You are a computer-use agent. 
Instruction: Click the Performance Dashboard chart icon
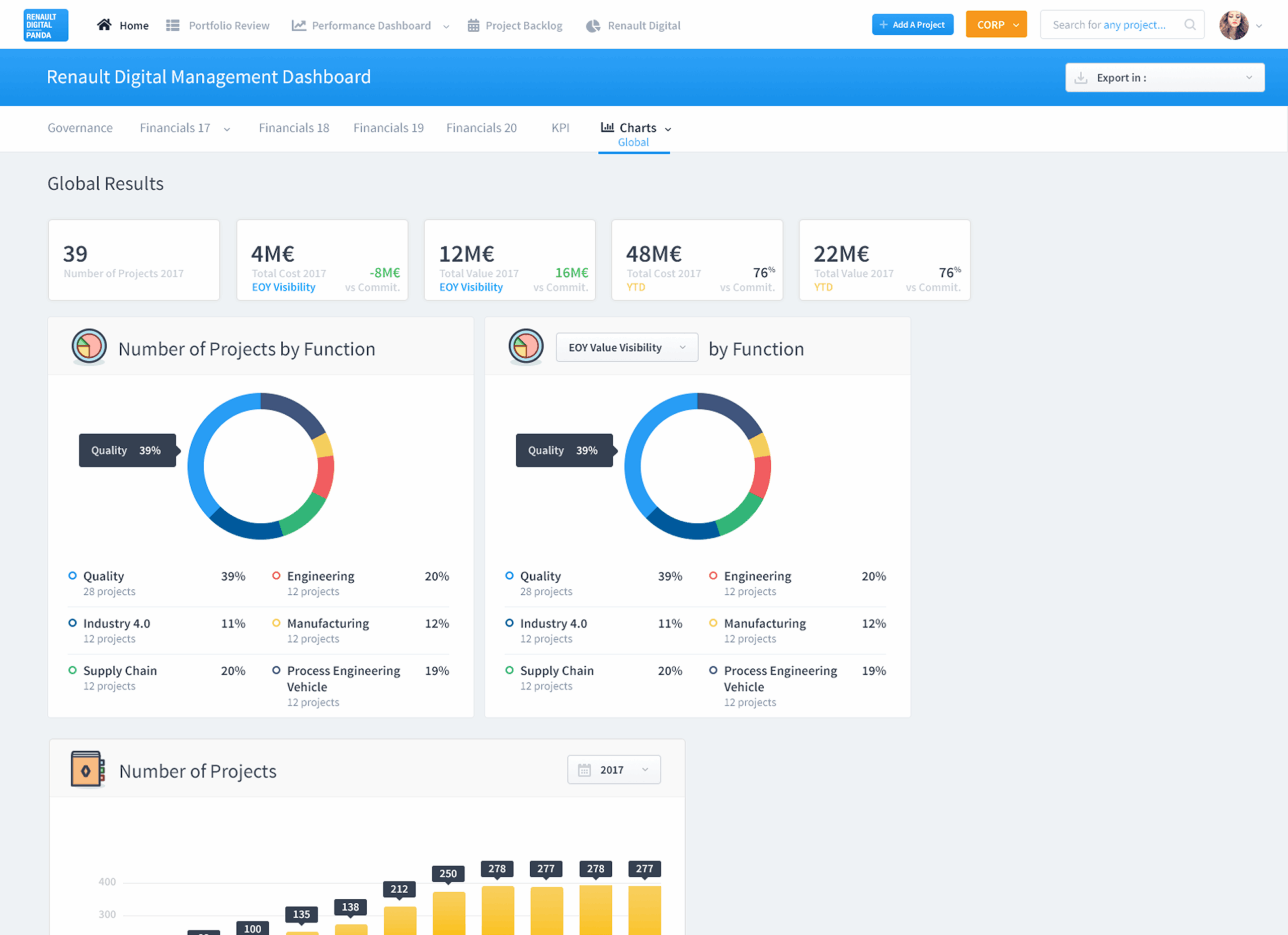299,26
